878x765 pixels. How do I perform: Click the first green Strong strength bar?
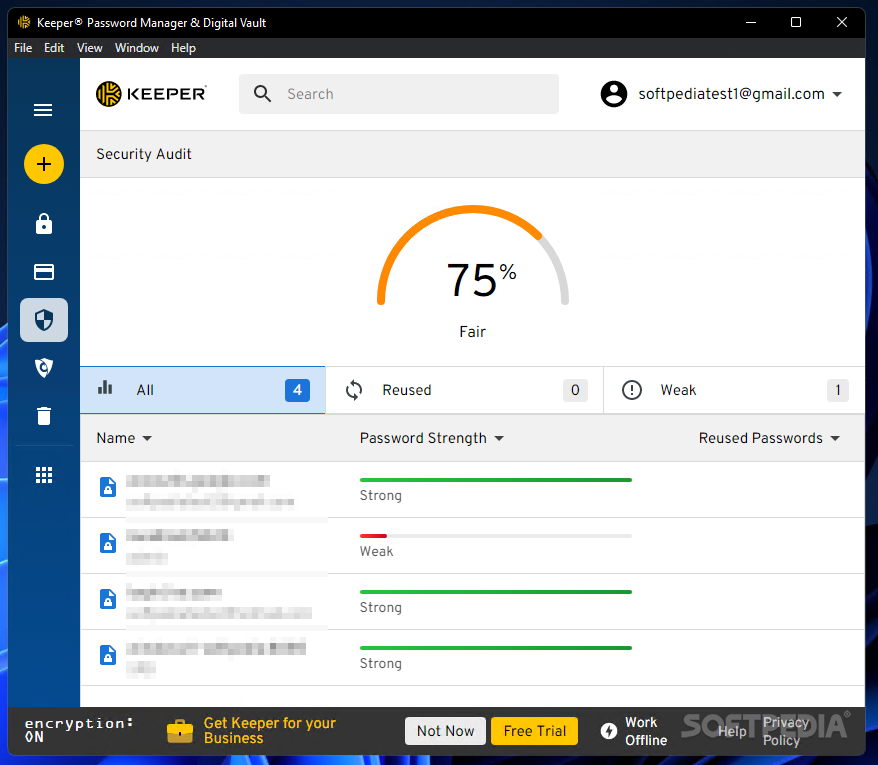(496, 480)
